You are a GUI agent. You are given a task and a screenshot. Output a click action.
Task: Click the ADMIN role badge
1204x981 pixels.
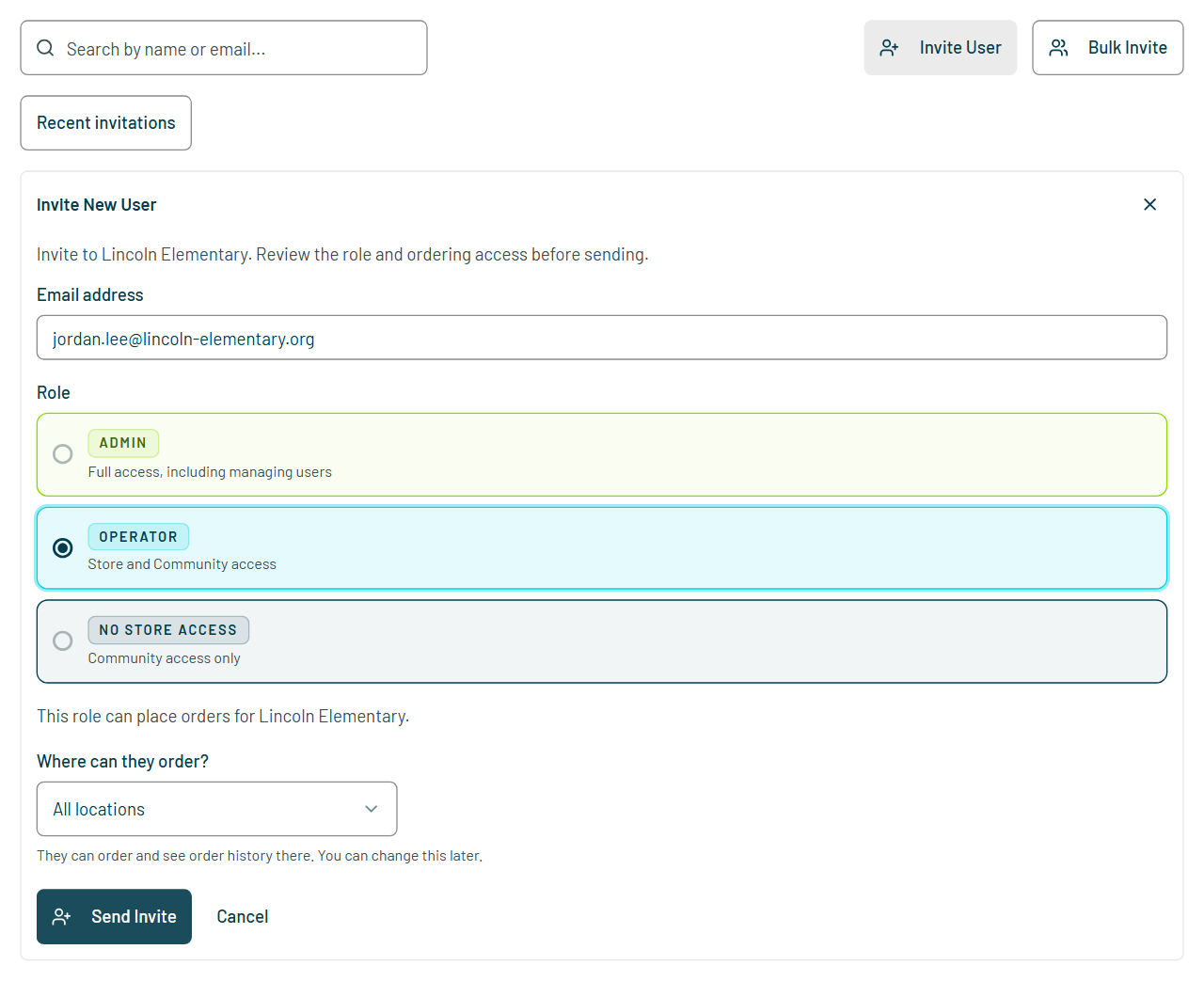click(x=123, y=443)
